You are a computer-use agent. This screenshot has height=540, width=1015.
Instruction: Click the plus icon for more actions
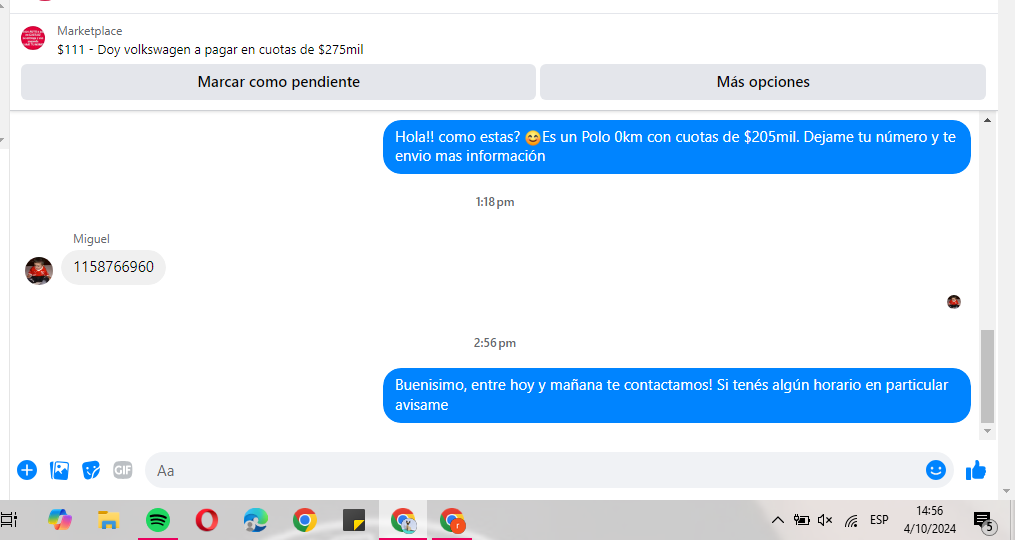pos(27,470)
